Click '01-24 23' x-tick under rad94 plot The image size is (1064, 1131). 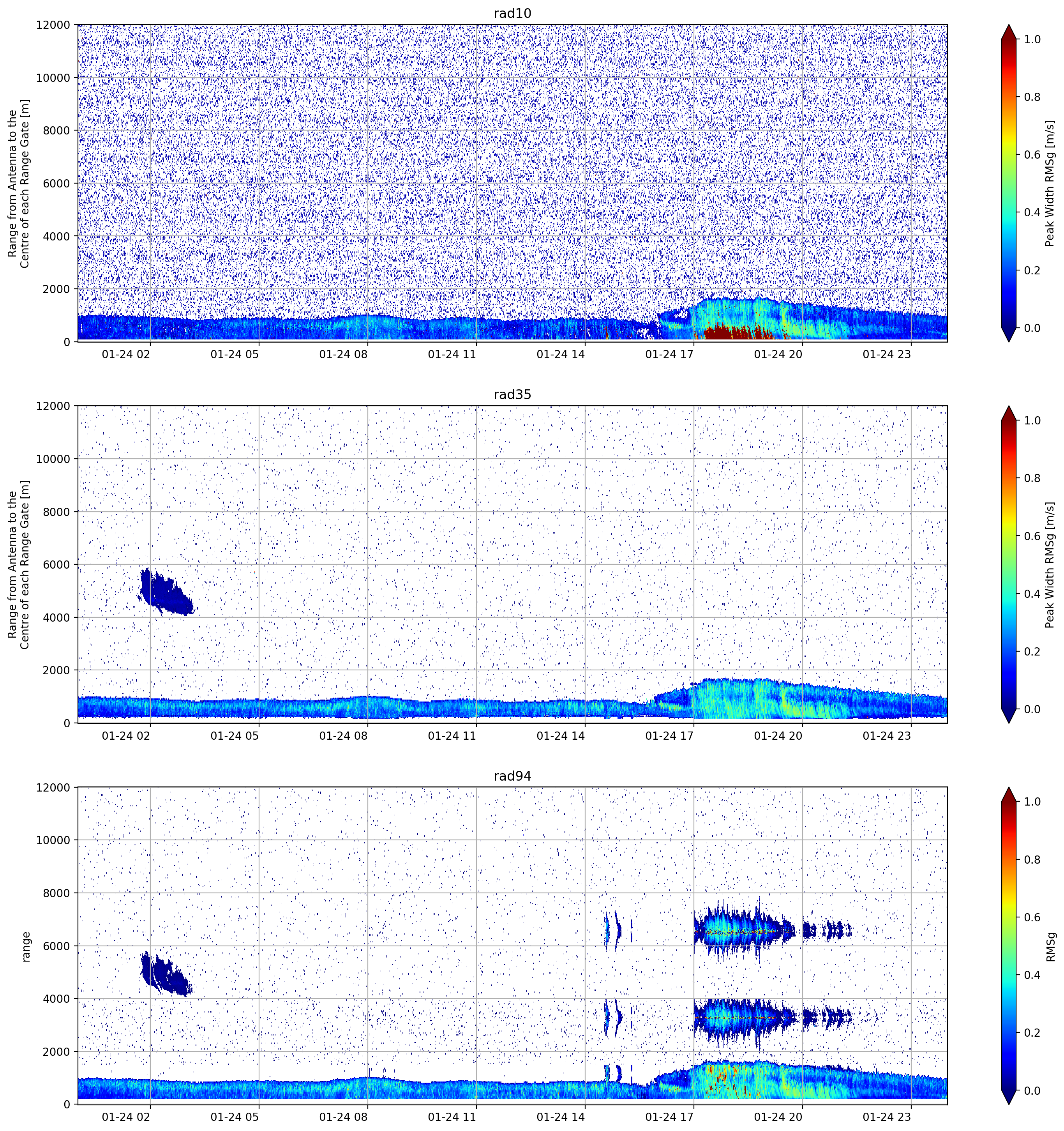pos(887,1117)
